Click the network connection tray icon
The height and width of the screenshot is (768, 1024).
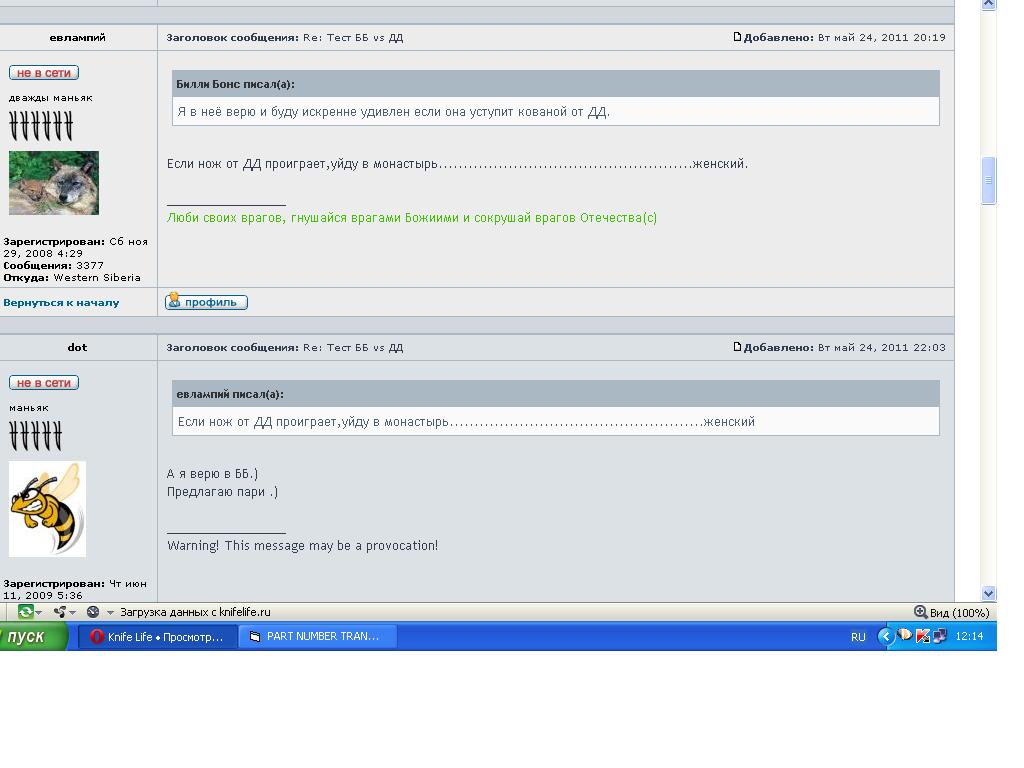(x=939, y=636)
